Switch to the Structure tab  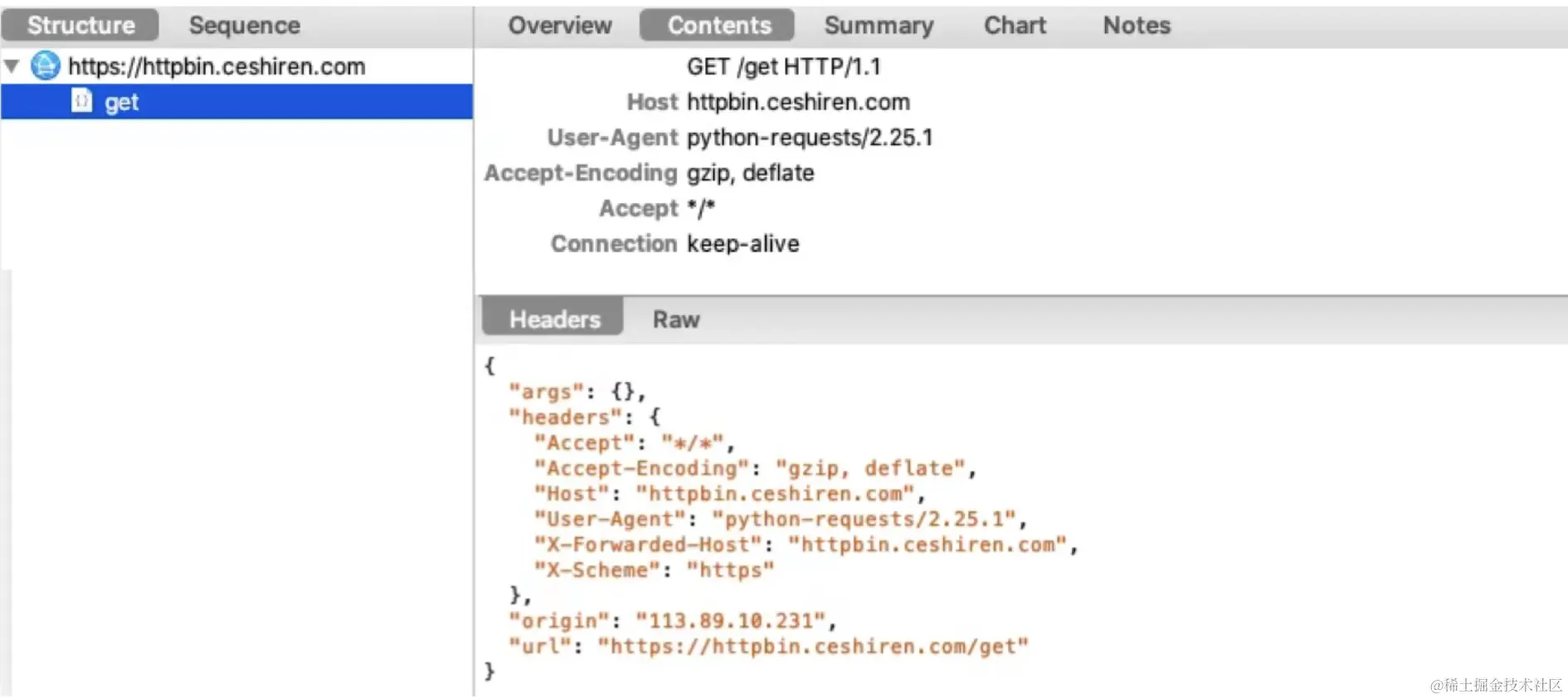pyautogui.click(x=80, y=26)
